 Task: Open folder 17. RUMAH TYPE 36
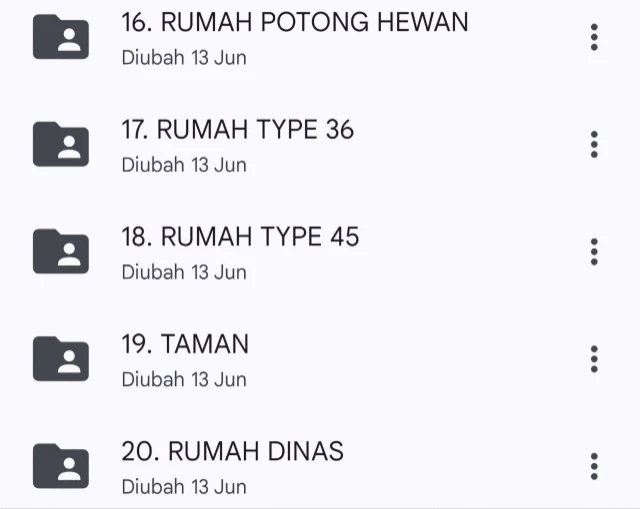click(x=237, y=130)
